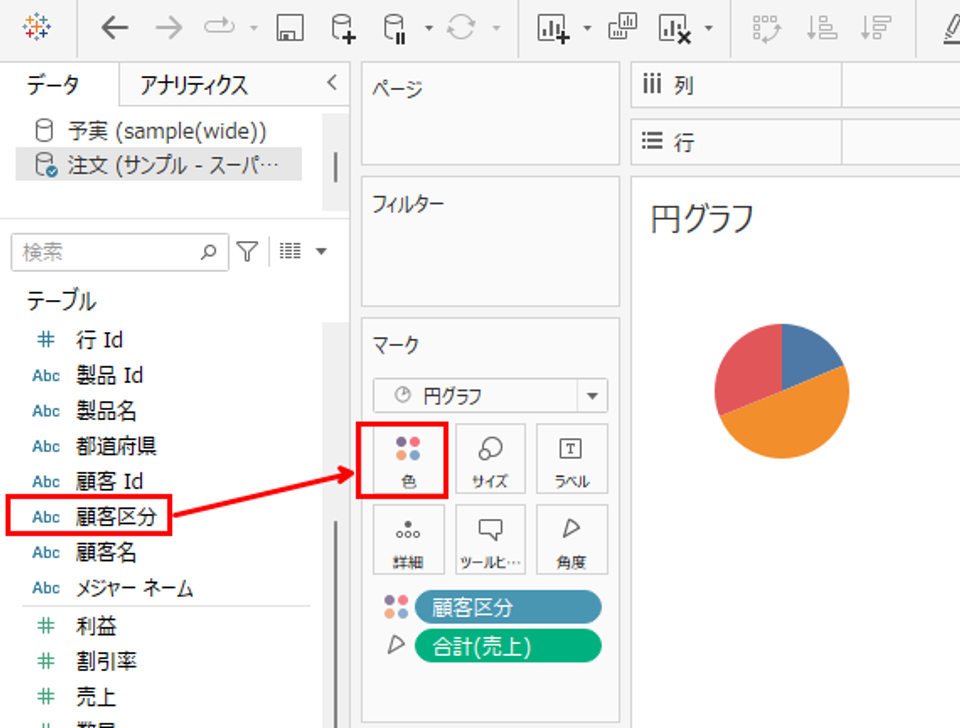Sort descending using the toolbar icon
Viewport: 960px width, 728px height.
click(876, 28)
